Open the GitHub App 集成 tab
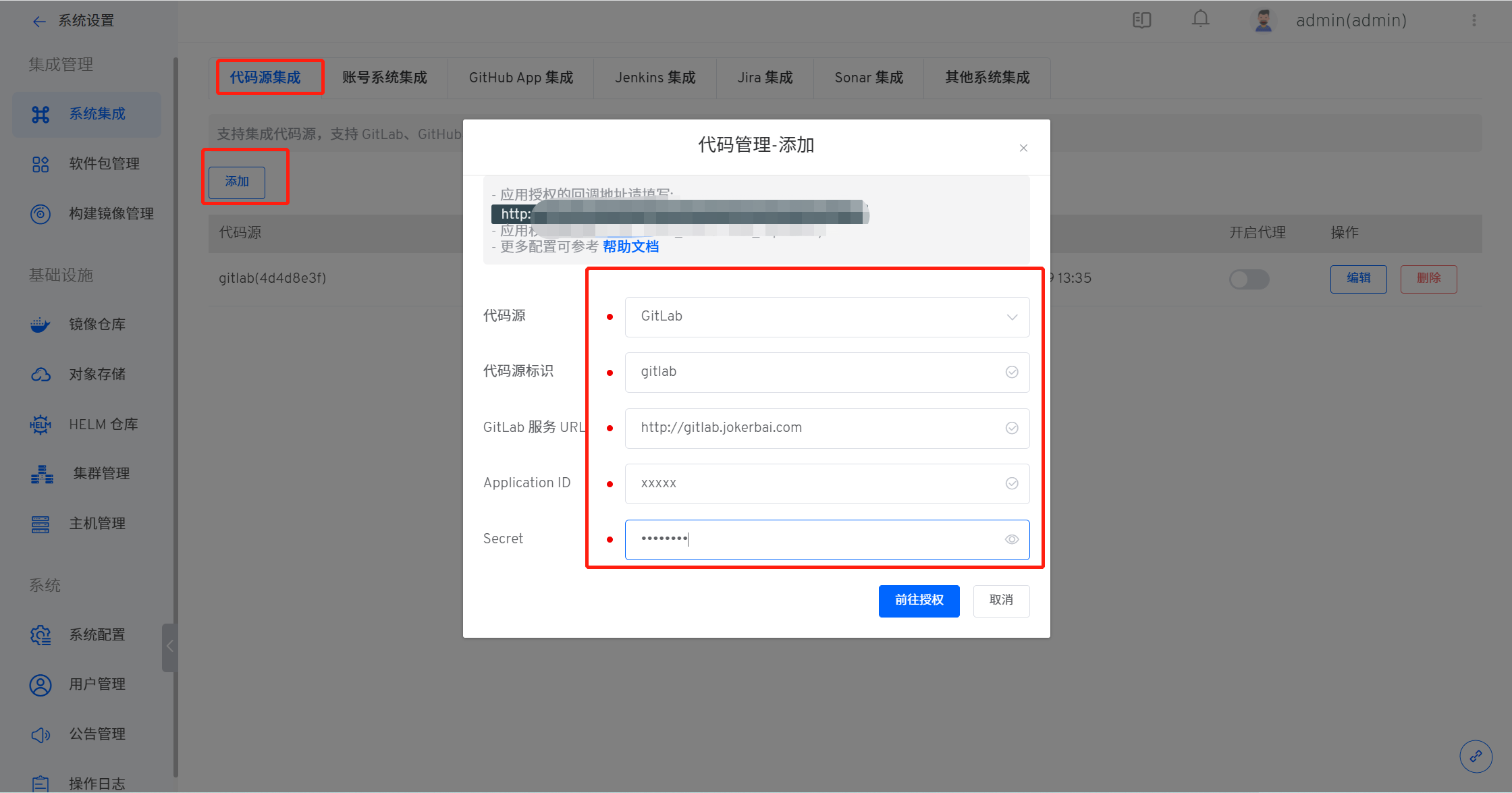Viewport: 1512px width, 793px height. click(x=521, y=78)
